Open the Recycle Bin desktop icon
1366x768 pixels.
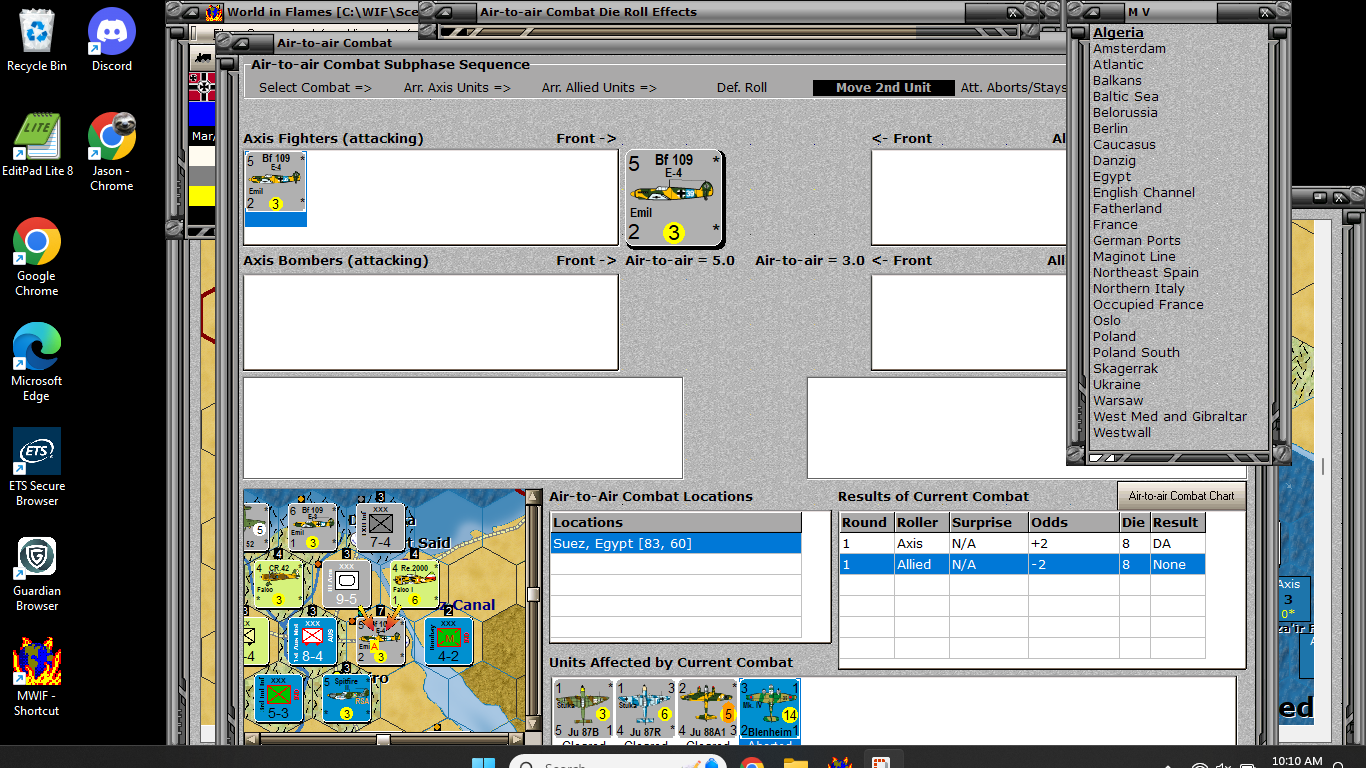37,40
